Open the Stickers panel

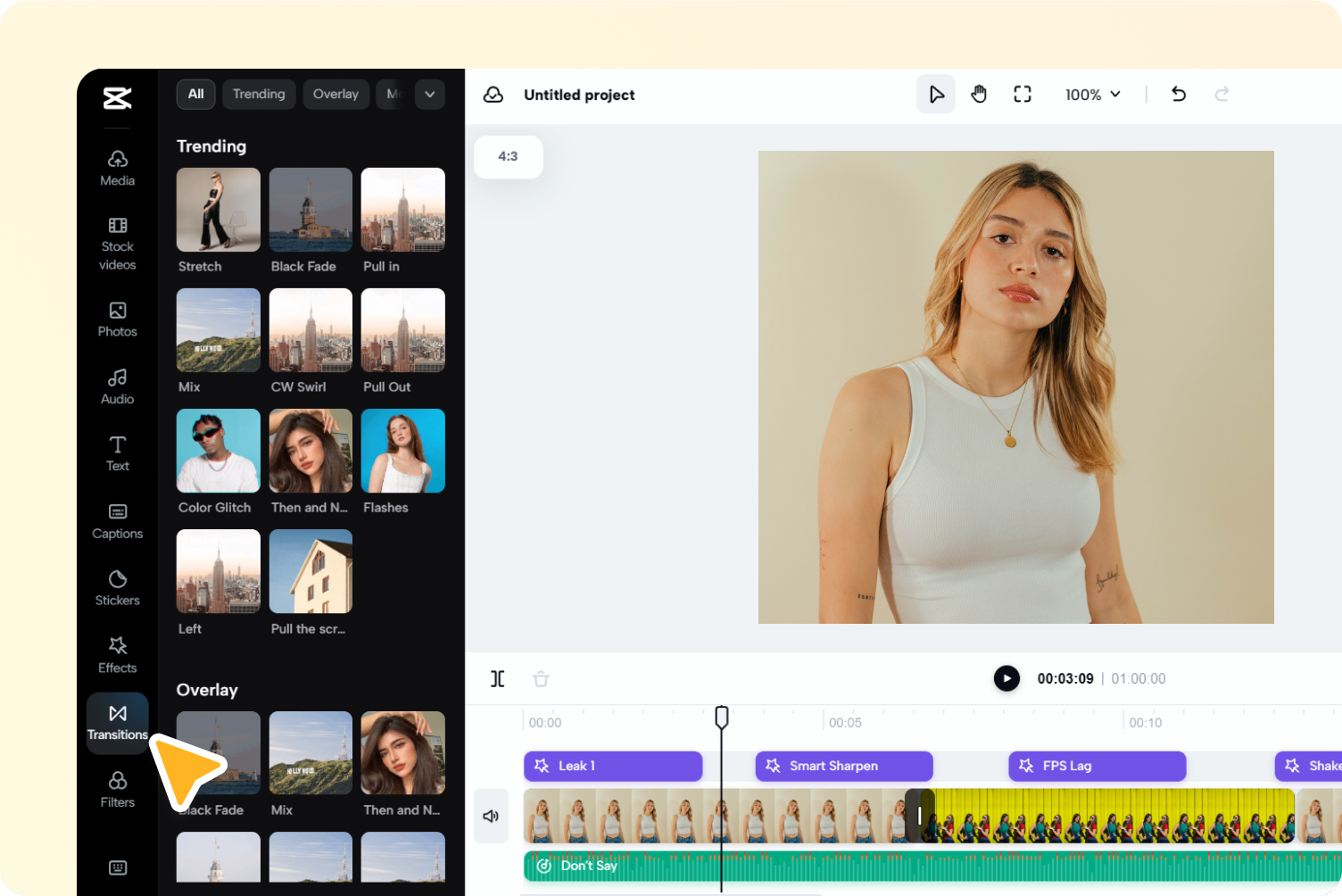click(x=117, y=587)
